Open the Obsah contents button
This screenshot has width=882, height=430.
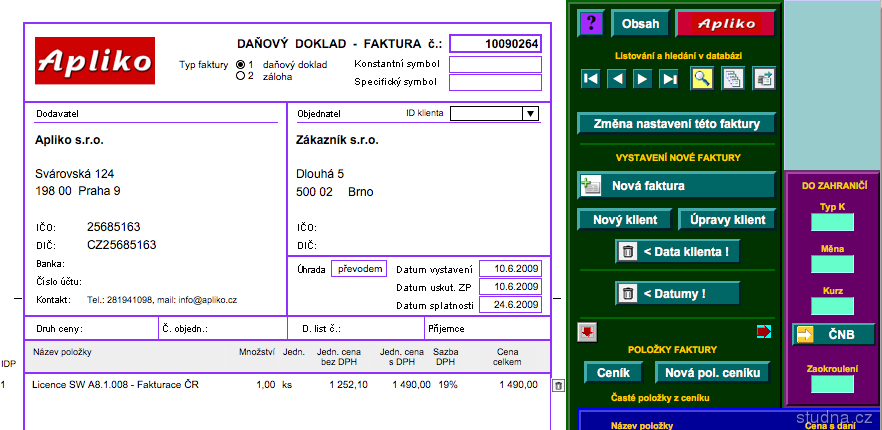[640, 24]
